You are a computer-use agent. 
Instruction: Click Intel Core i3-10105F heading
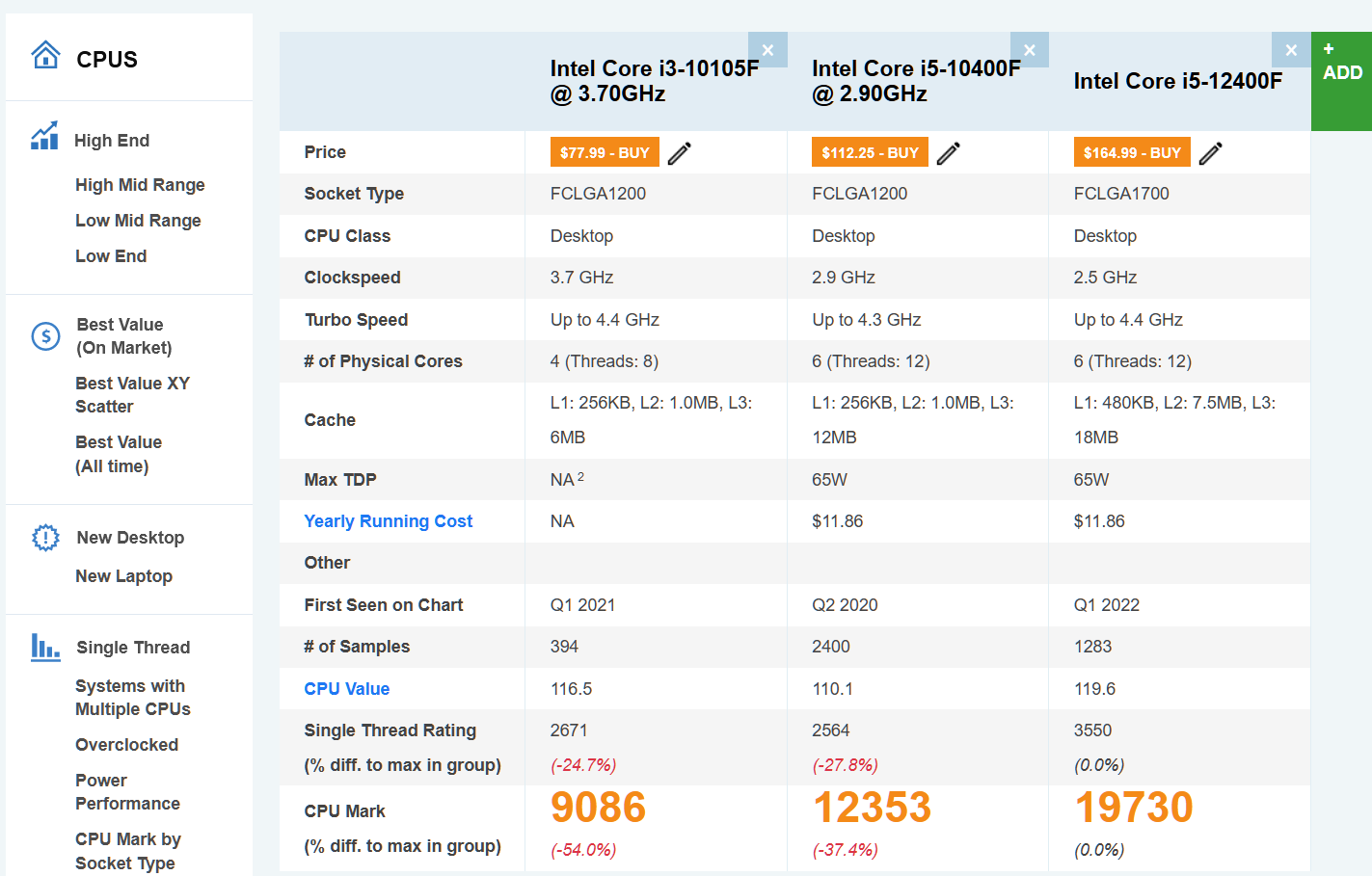coord(654,81)
